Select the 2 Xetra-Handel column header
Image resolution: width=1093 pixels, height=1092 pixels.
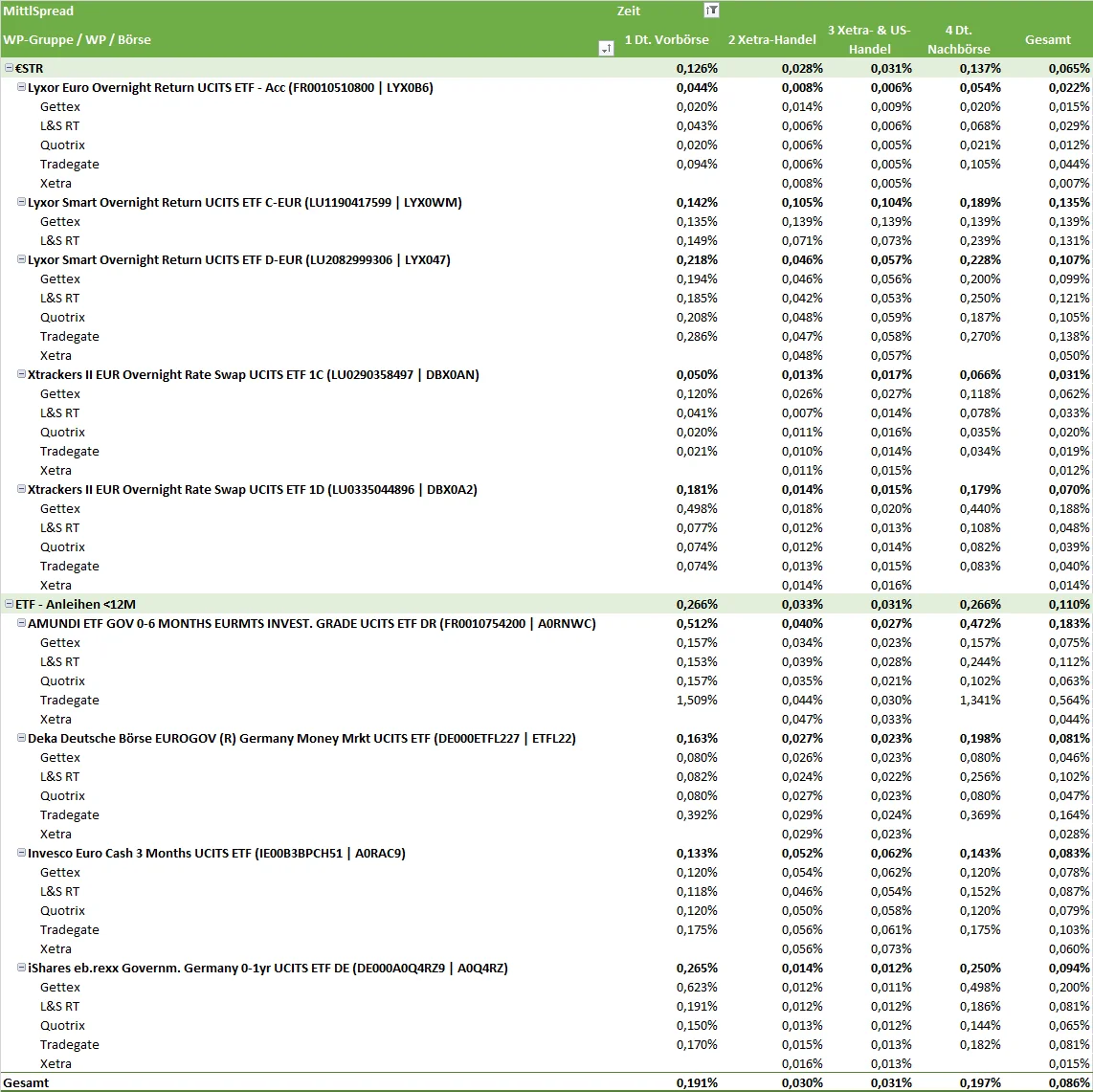click(x=771, y=40)
